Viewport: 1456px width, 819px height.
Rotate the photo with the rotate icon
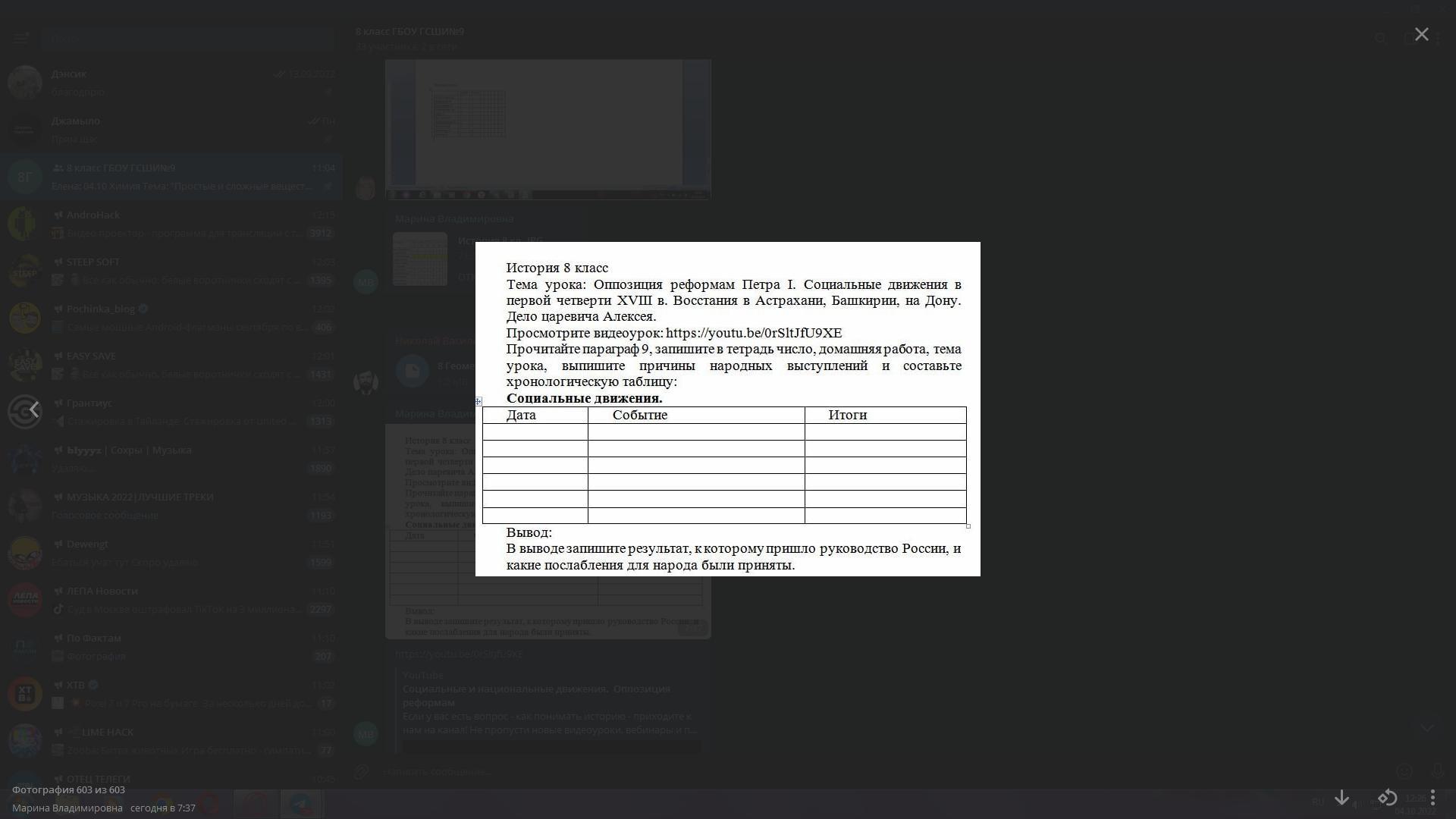pos(1387,797)
